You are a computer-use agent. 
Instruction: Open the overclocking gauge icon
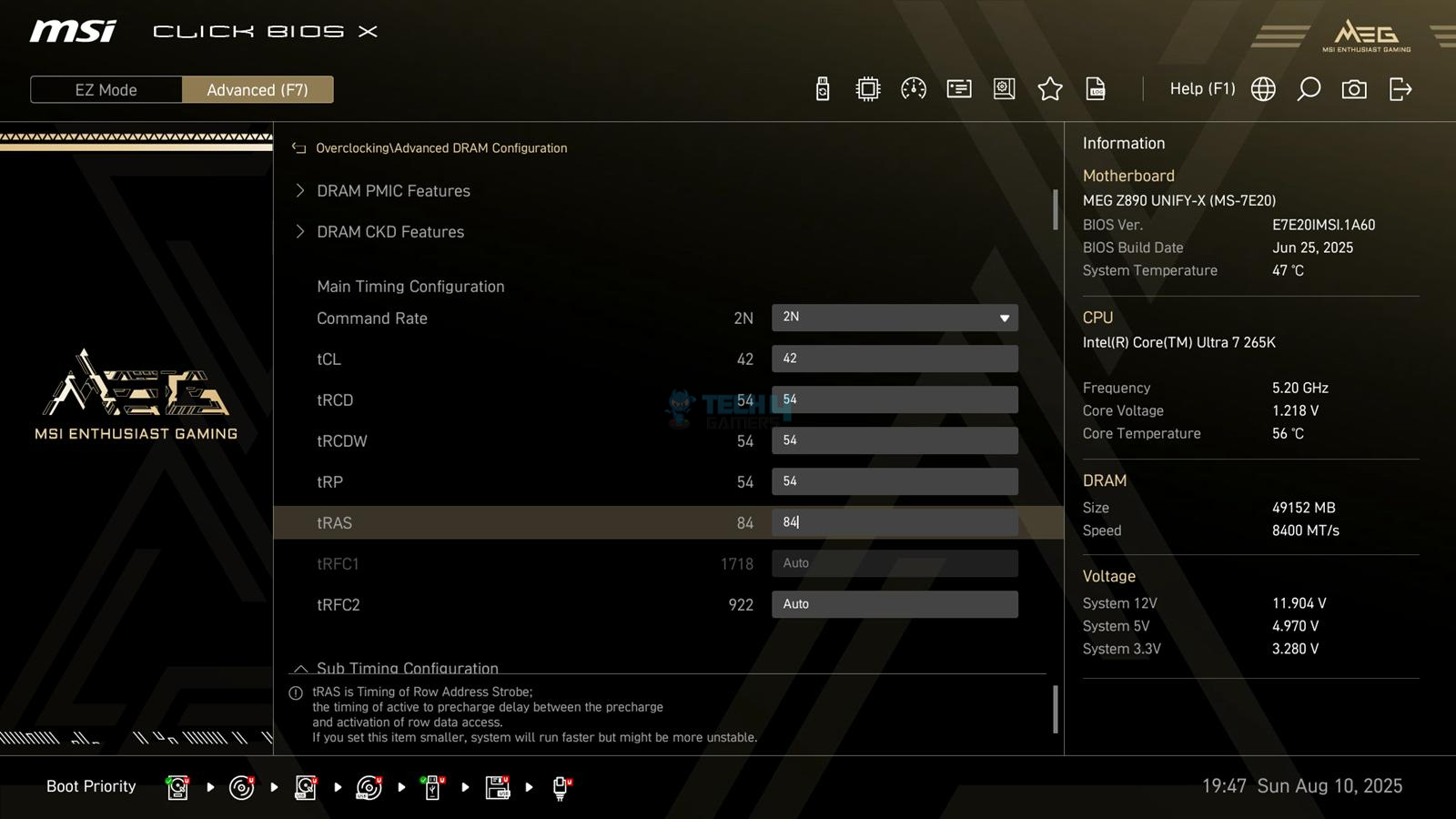(x=914, y=89)
